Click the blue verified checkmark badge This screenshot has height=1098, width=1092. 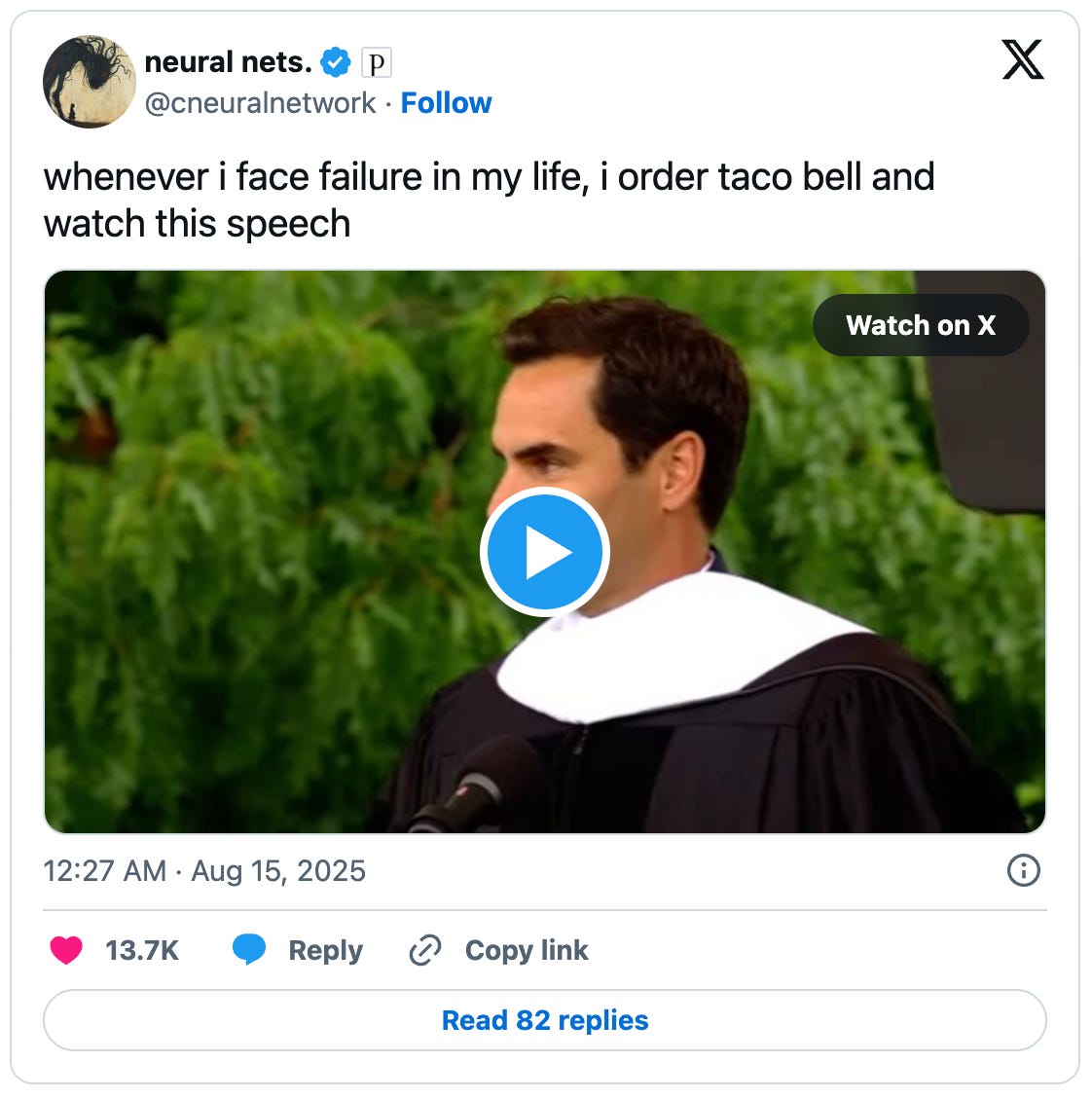click(336, 62)
